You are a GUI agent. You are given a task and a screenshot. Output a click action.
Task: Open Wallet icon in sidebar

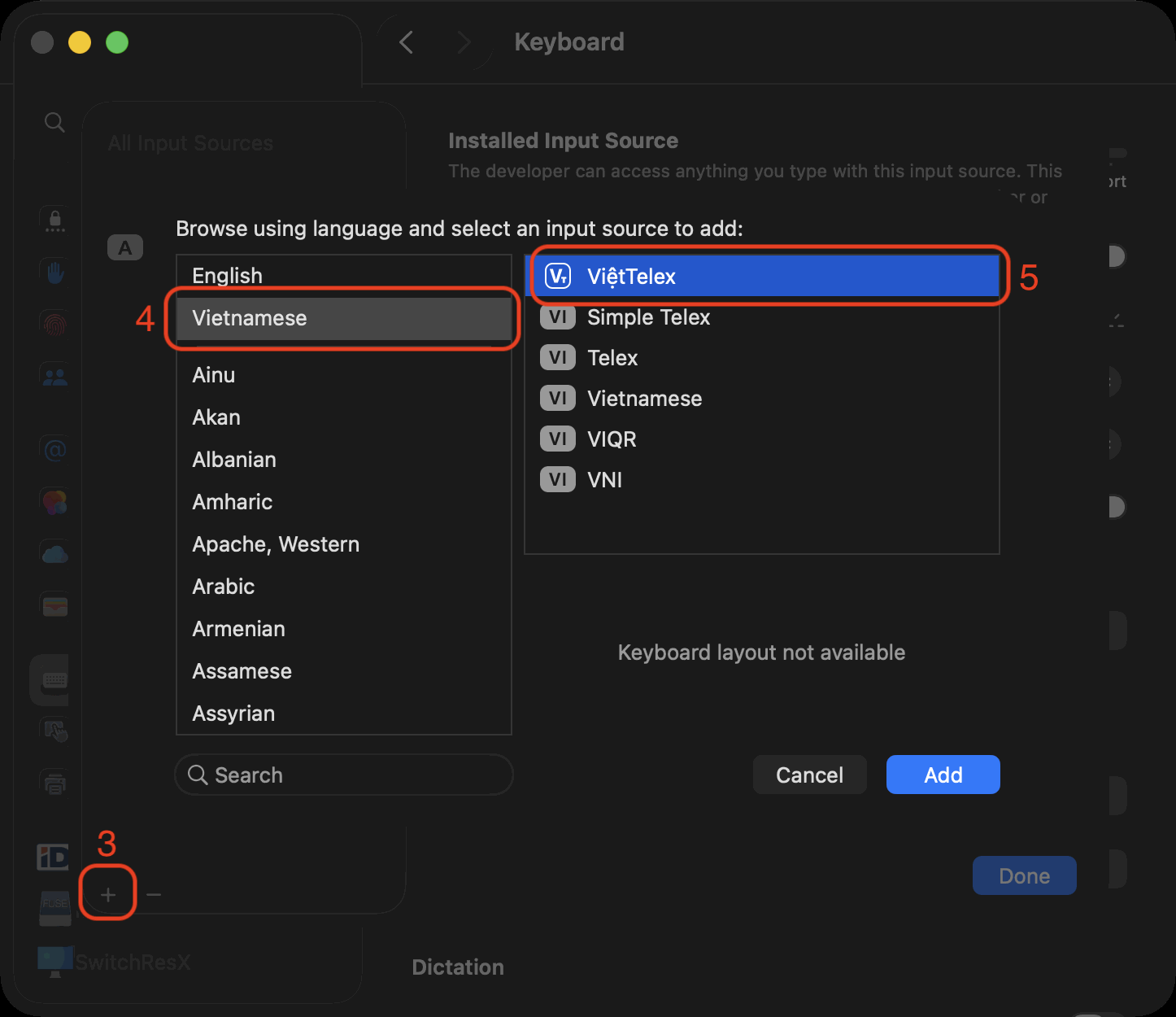tap(55, 606)
